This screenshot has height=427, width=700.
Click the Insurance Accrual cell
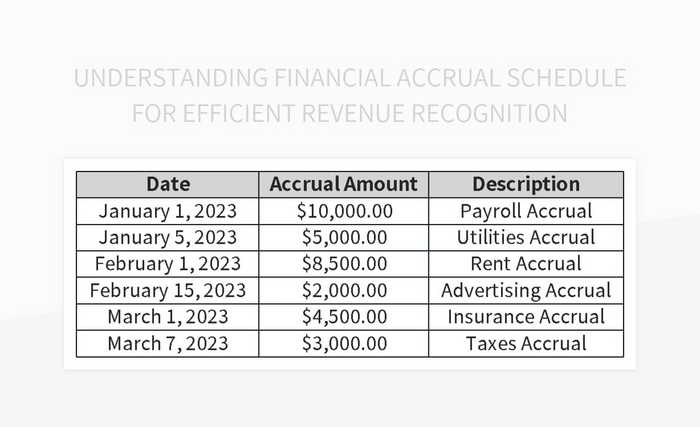tap(526, 317)
